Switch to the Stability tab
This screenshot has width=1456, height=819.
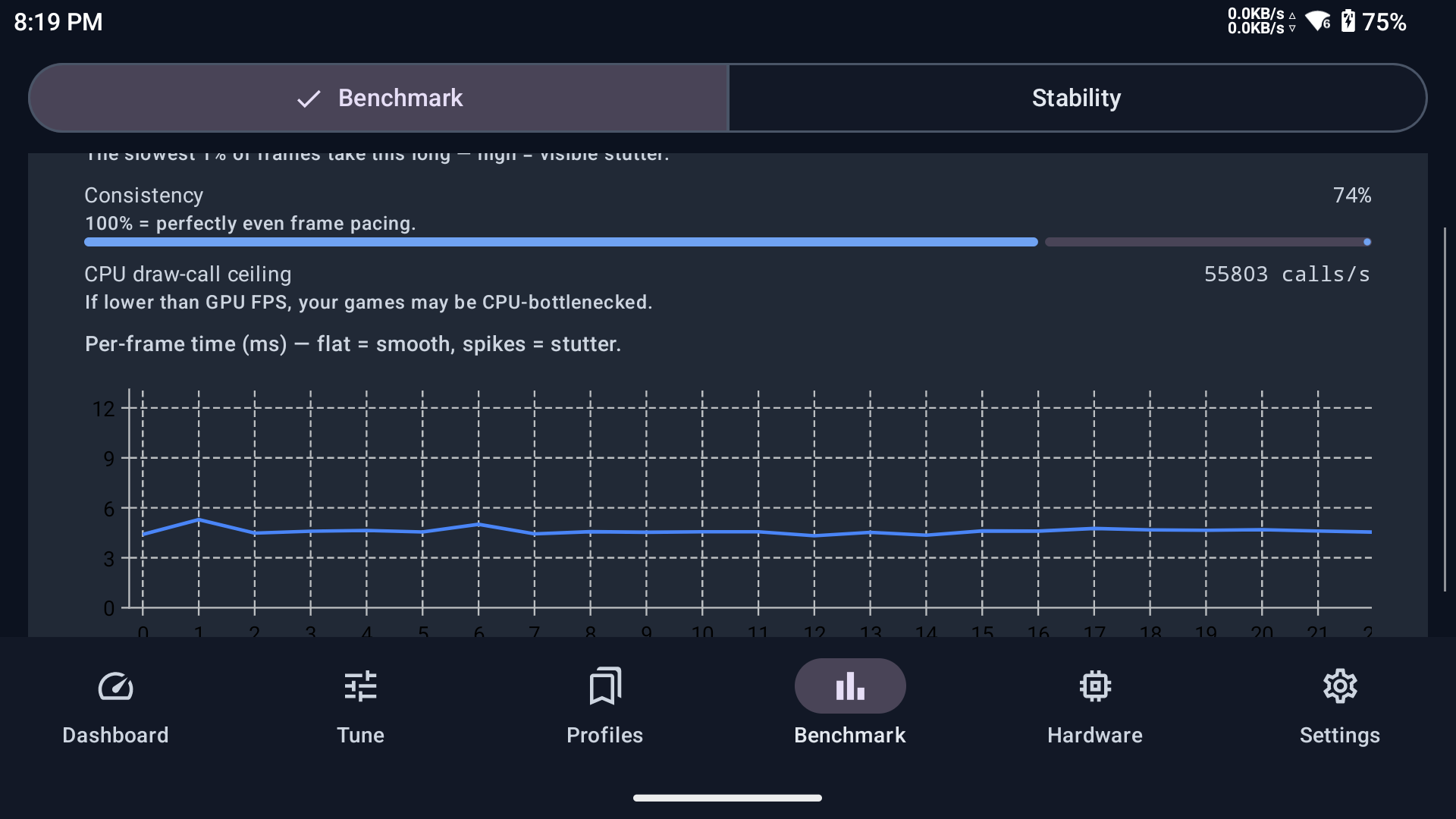click(x=1077, y=98)
